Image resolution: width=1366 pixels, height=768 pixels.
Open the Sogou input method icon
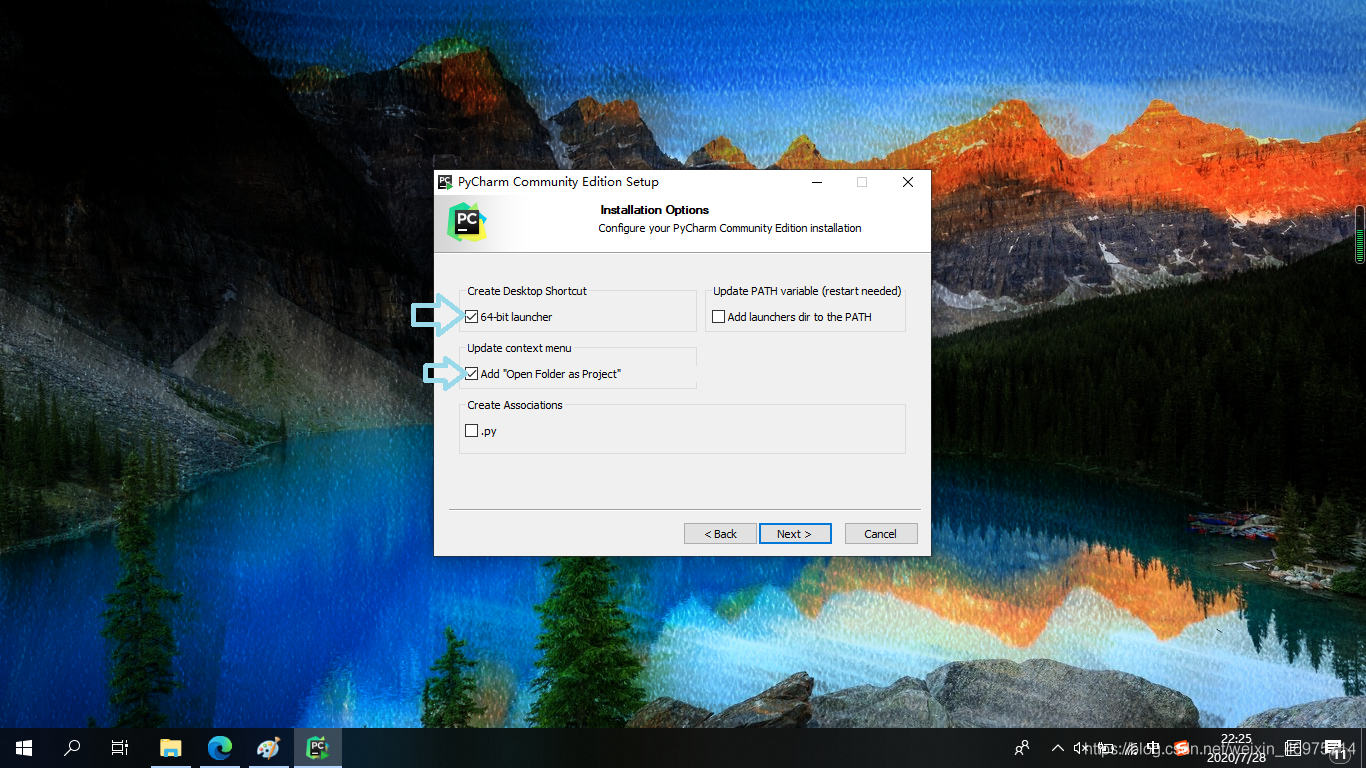pos(1182,748)
